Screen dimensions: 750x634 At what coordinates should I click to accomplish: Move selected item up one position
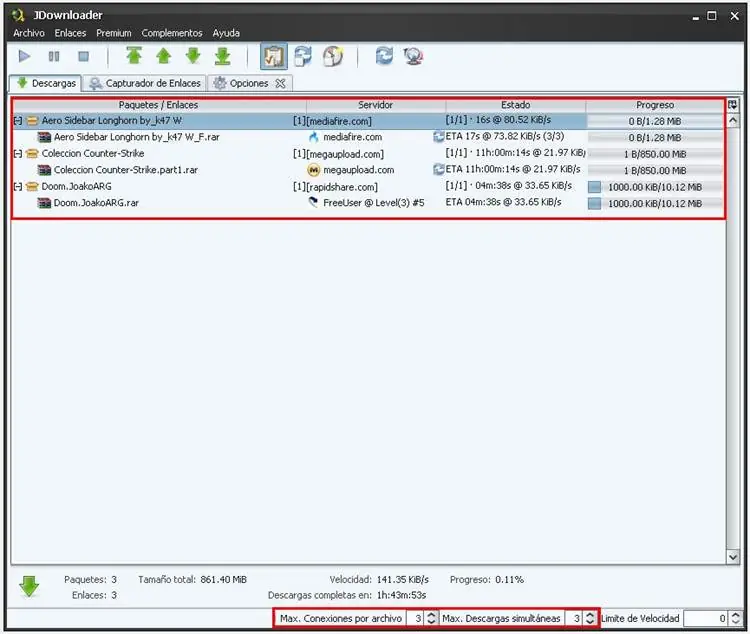pos(164,56)
